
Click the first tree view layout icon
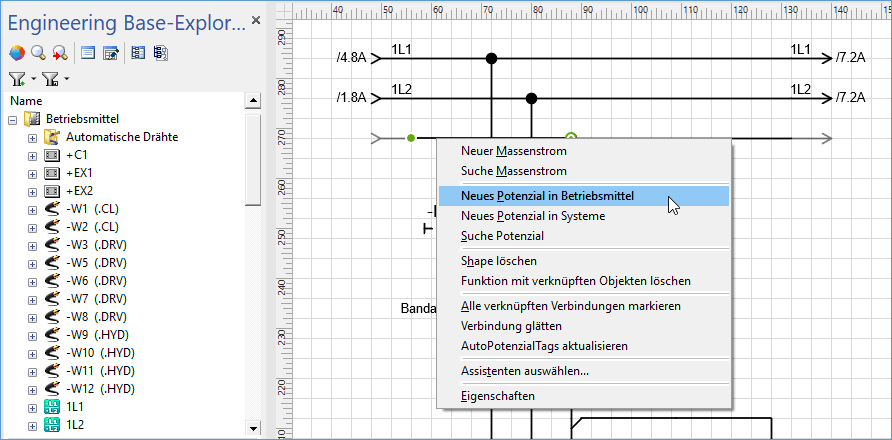(138, 53)
